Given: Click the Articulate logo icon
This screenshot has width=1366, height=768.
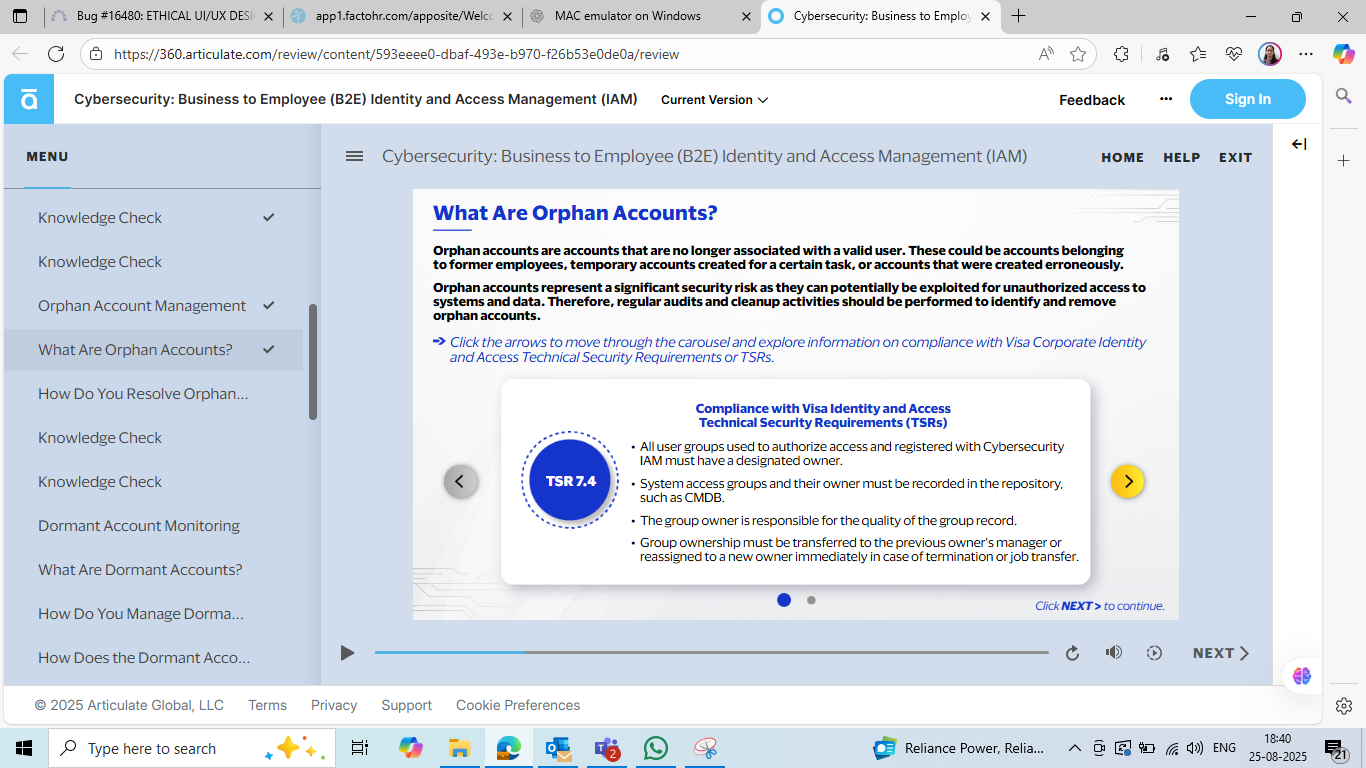Looking at the screenshot, I should (x=29, y=99).
